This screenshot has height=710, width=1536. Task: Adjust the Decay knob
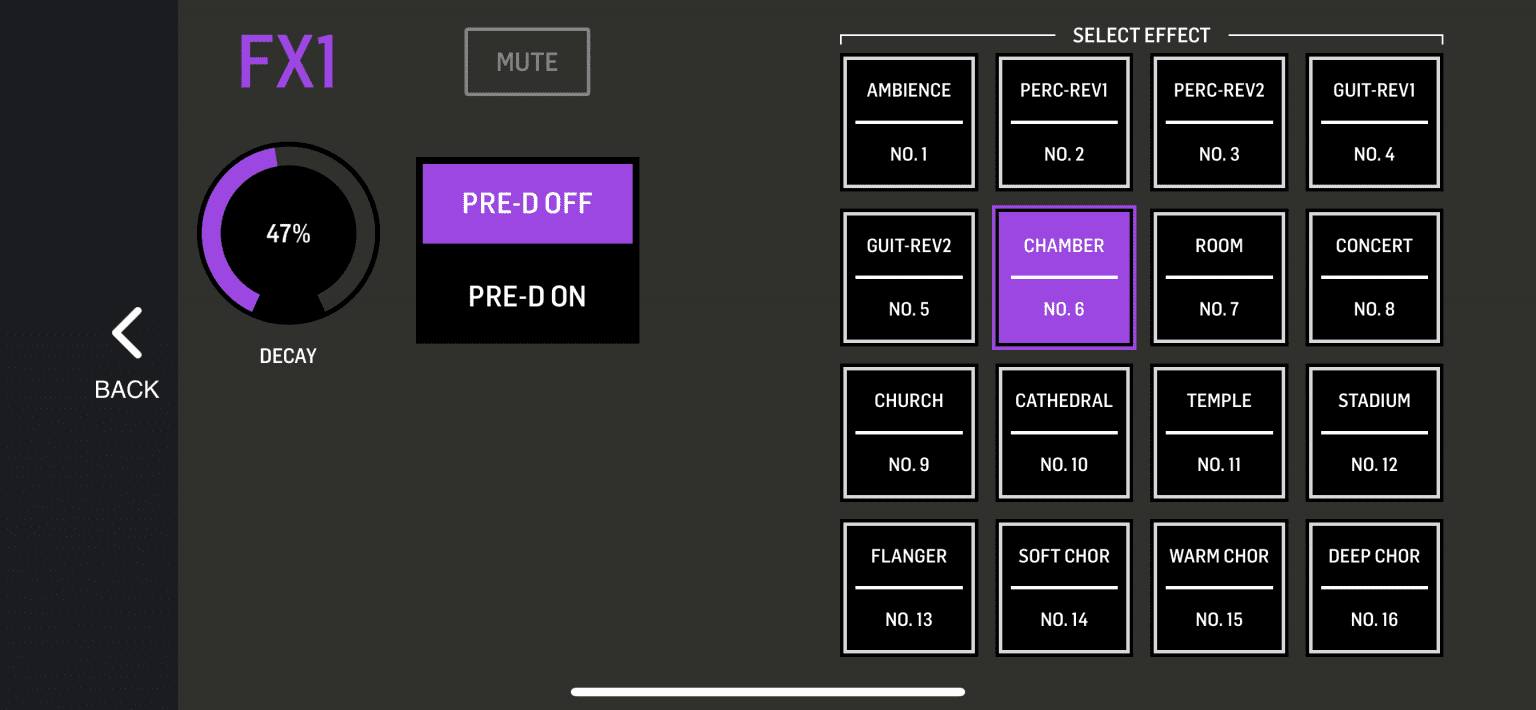[x=288, y=234]
